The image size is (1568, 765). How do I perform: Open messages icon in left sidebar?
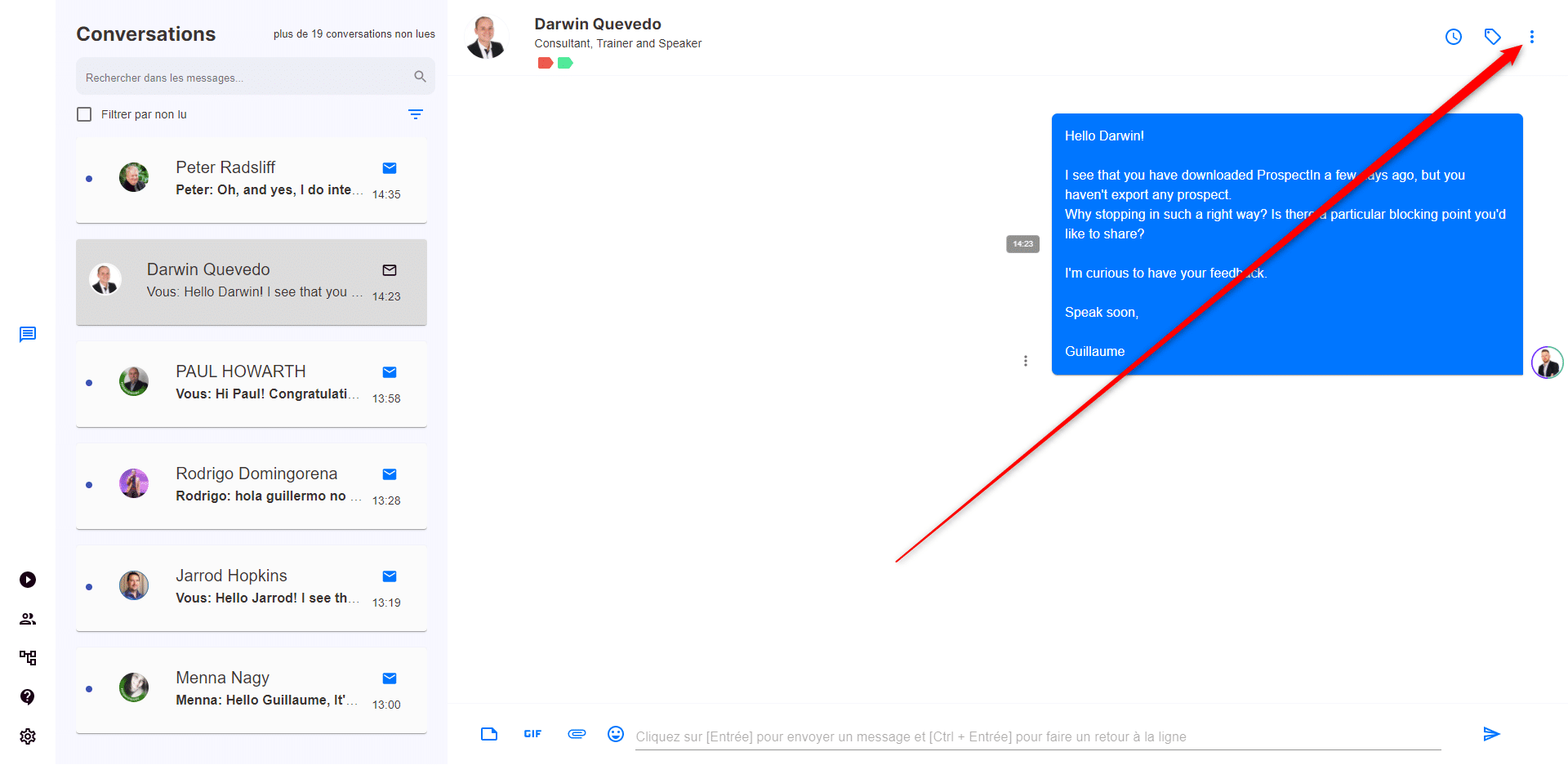pos(28,334)
